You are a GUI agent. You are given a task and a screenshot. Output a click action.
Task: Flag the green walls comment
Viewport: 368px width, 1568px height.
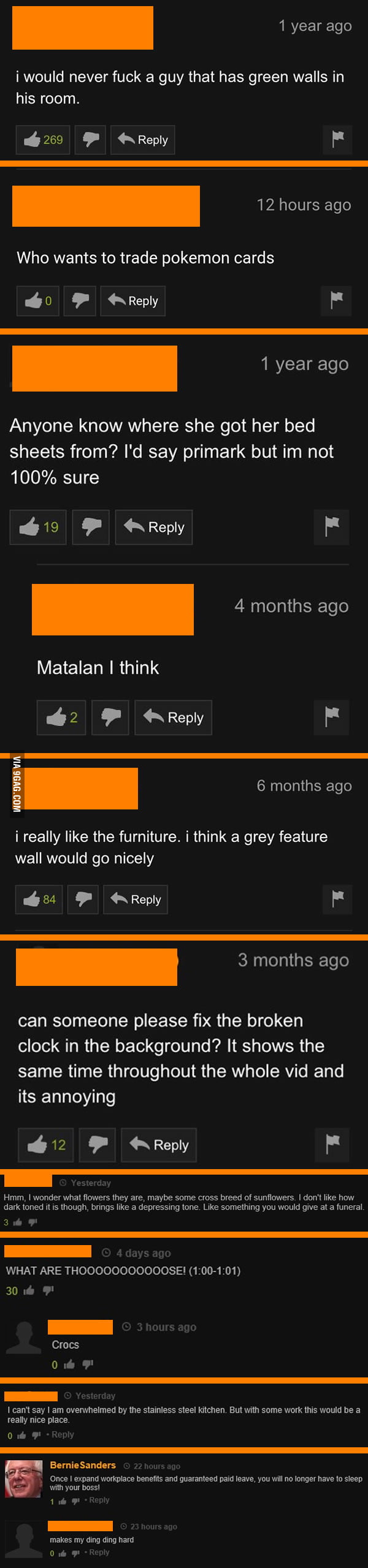click(x=337, y=140)
